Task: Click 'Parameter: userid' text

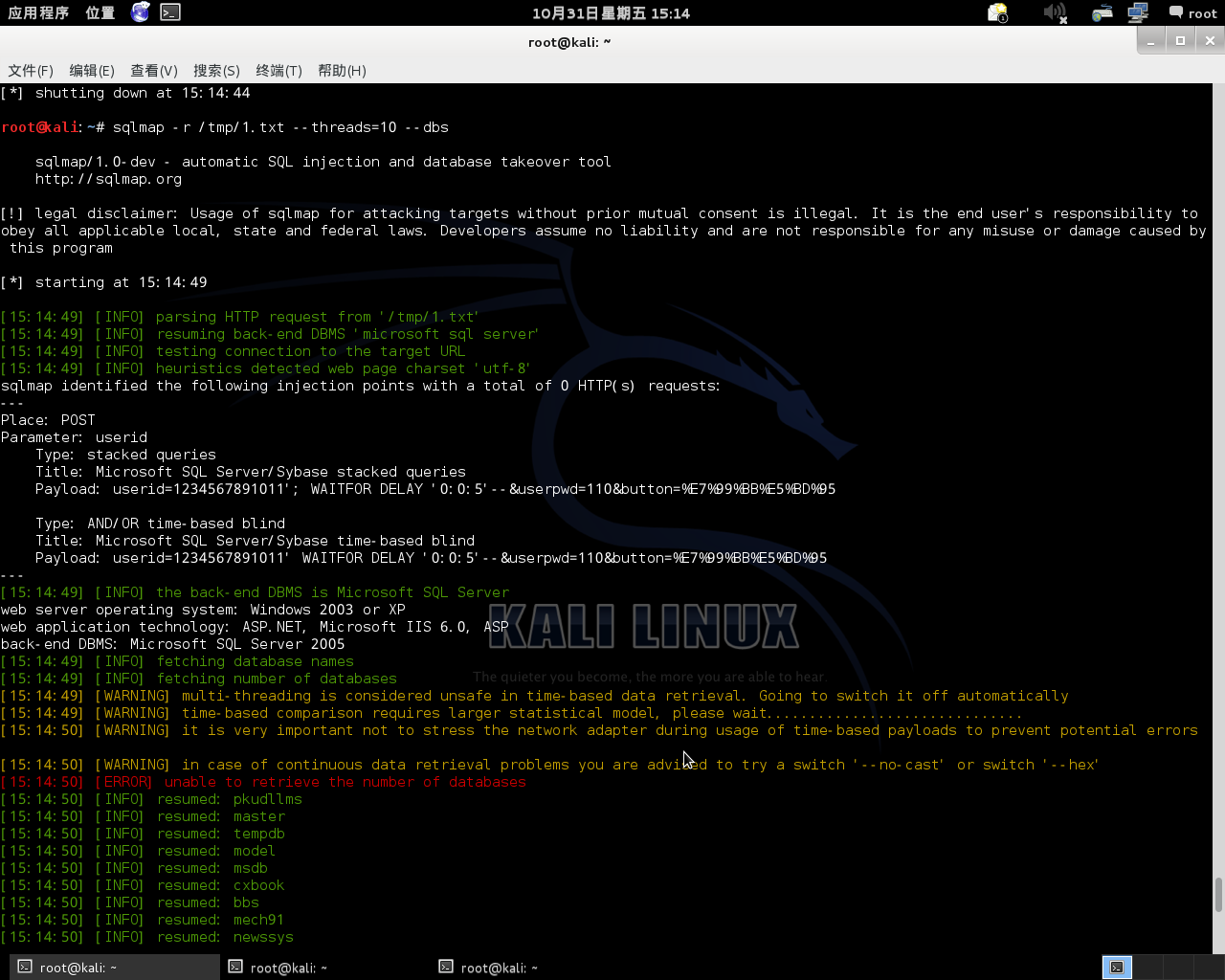Action: pos(74,437)
